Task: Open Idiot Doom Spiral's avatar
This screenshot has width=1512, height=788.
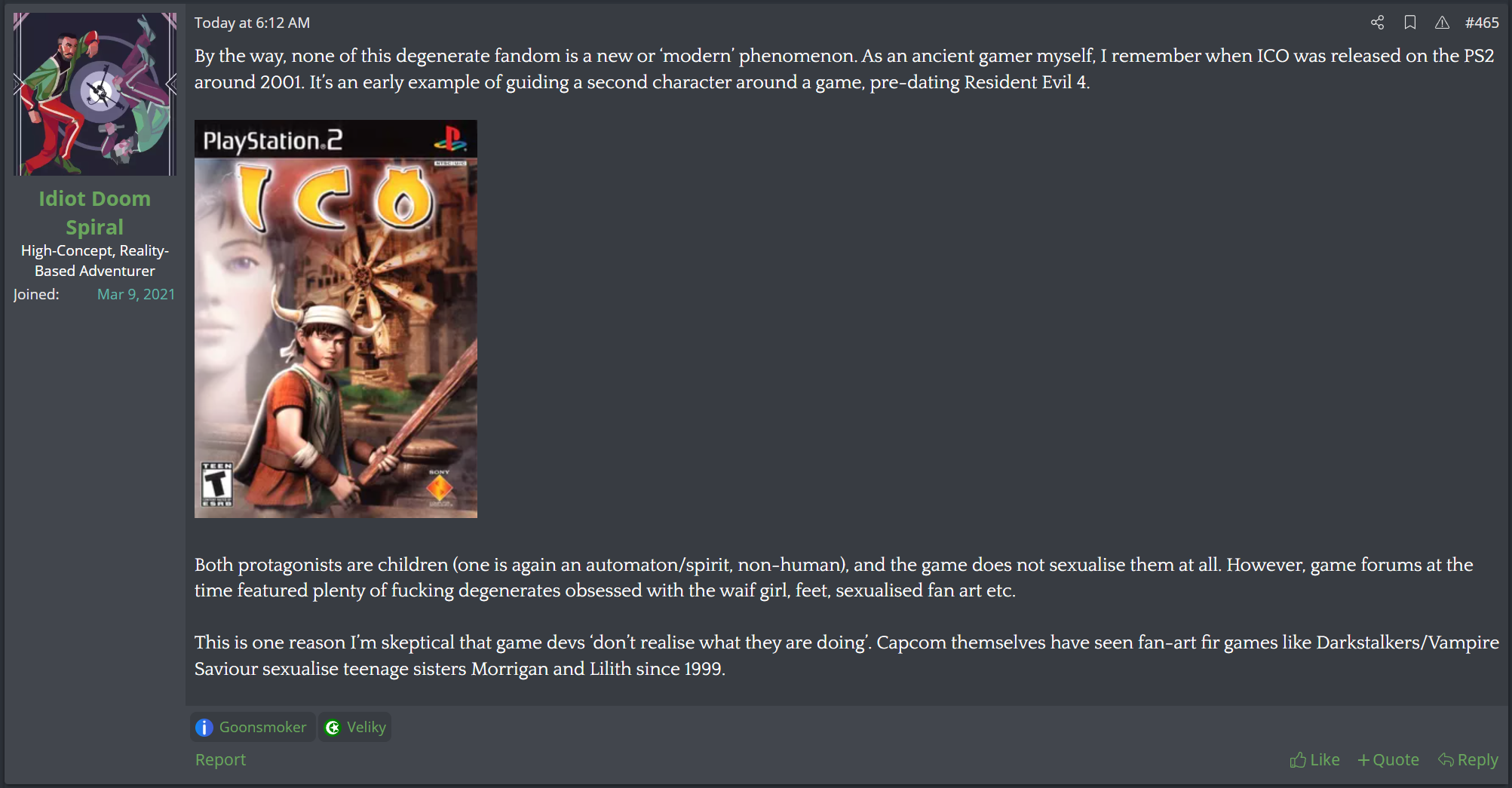Action: point(95,94)
